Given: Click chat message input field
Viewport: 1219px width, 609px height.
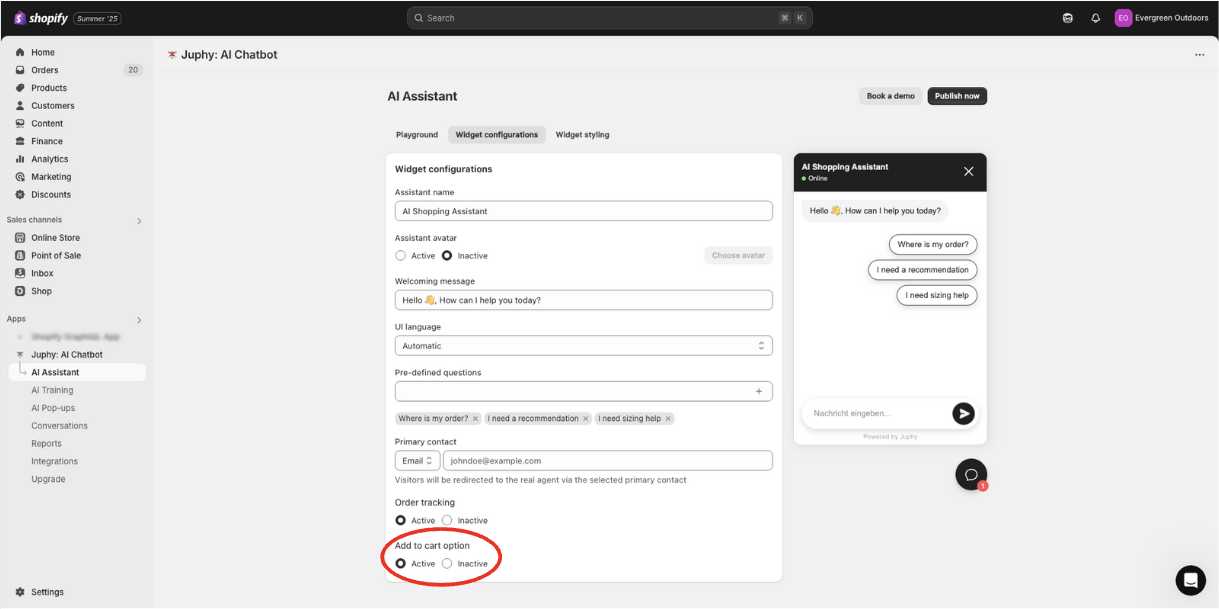Looking at the screenshot, I should pyautogui.click(x=875, y=413).
